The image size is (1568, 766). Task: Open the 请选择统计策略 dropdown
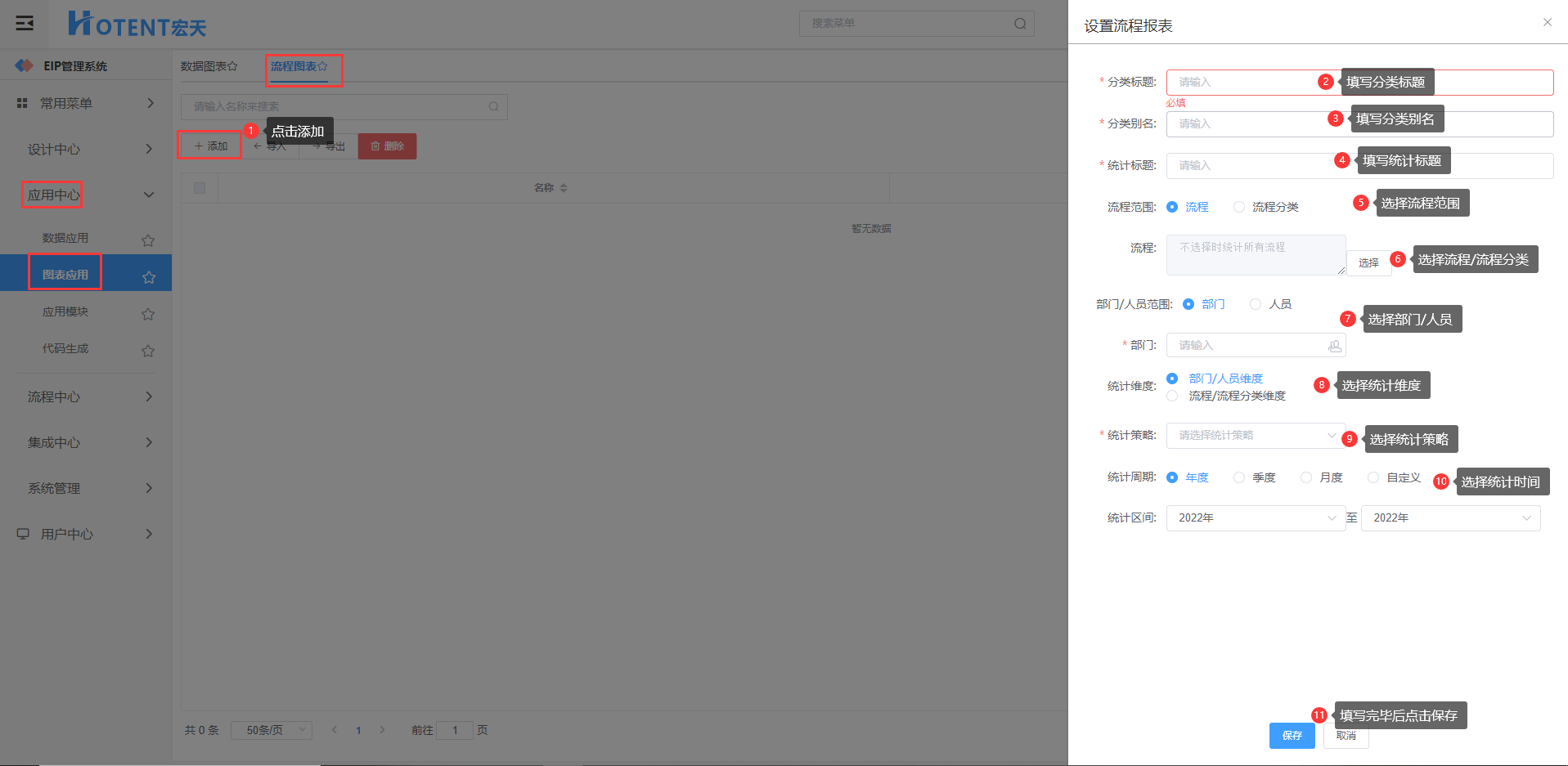1256,436
